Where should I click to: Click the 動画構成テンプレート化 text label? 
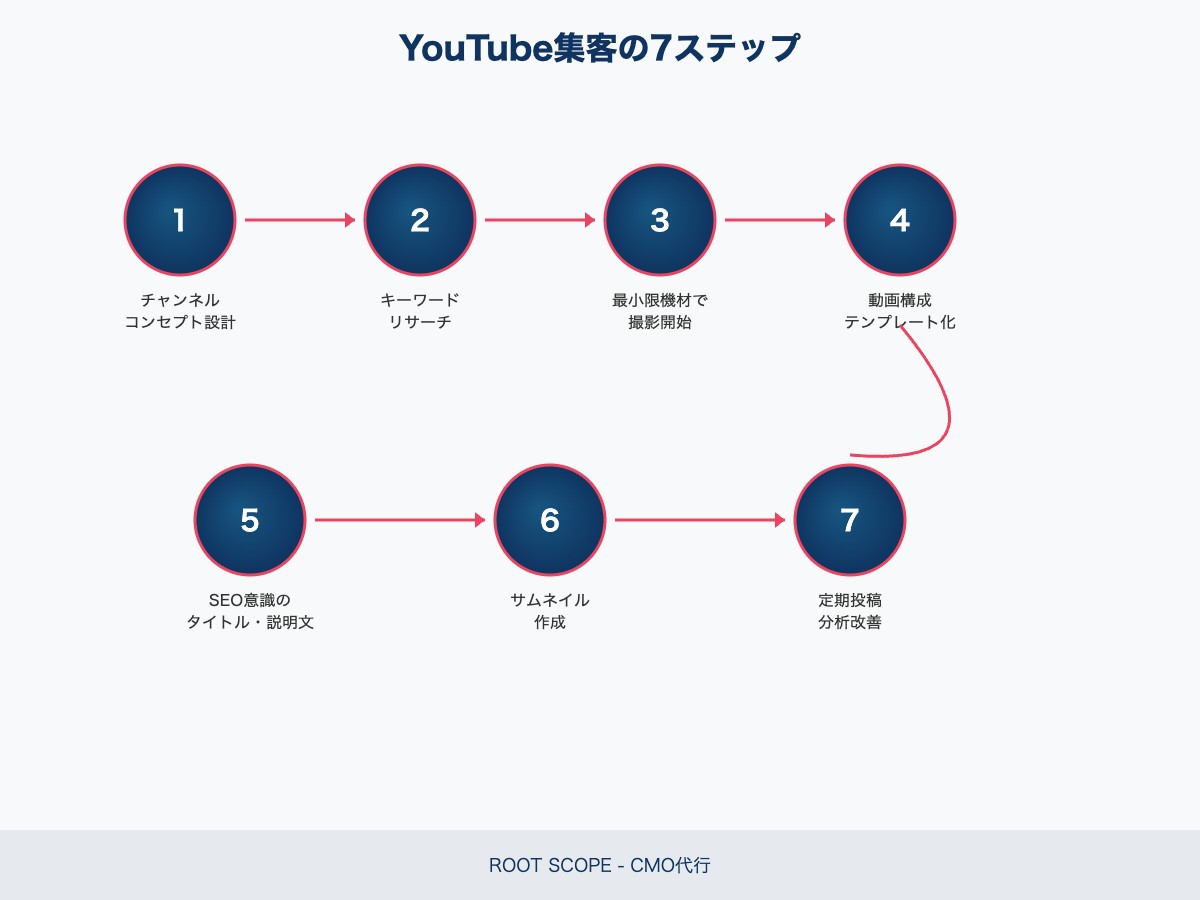[899, 311]
